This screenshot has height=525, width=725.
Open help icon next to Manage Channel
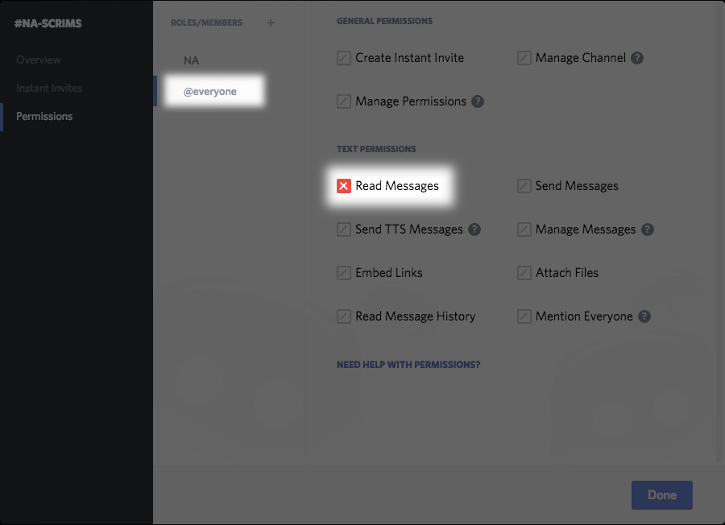(x=637, y=58)
